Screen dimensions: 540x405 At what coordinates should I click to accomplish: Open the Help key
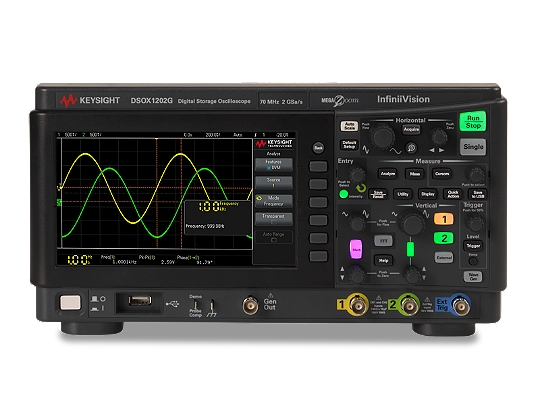coord(383,260)
